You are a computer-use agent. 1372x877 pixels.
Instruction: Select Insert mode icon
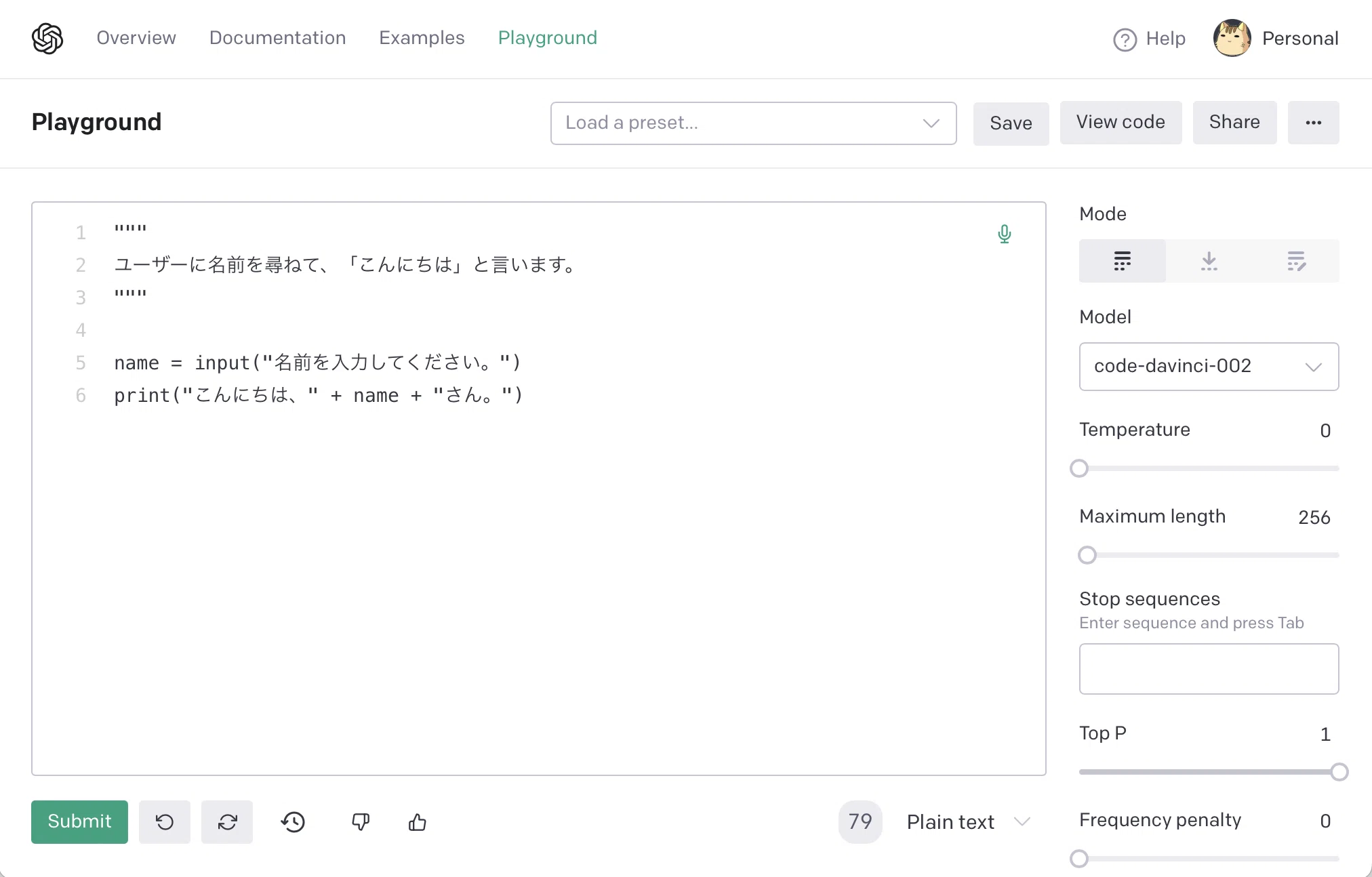point(1209,261)
